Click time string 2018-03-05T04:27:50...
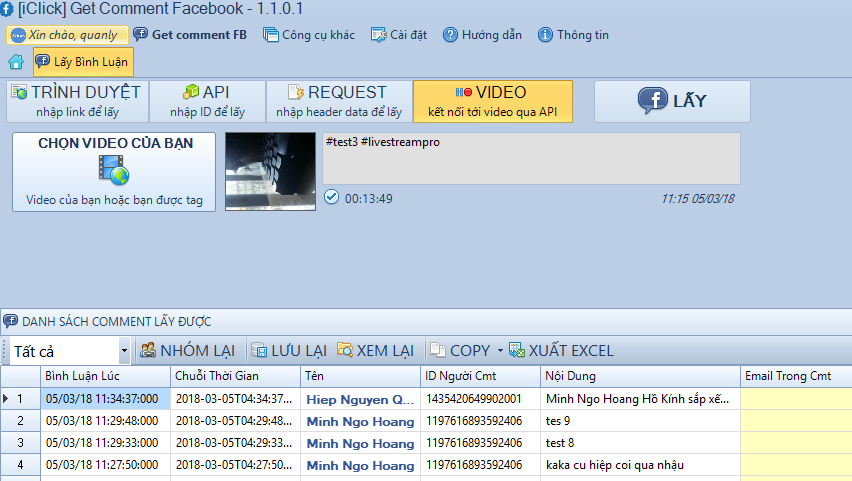 235,465
